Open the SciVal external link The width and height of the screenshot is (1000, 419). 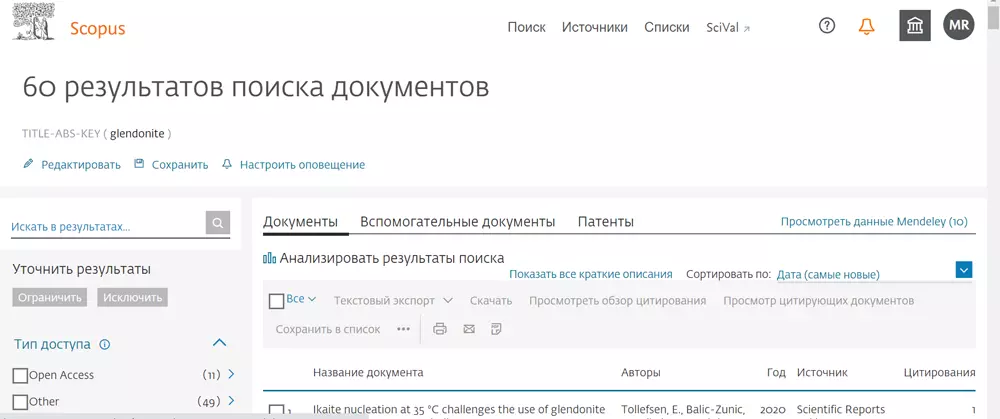[x=728, y=28]
